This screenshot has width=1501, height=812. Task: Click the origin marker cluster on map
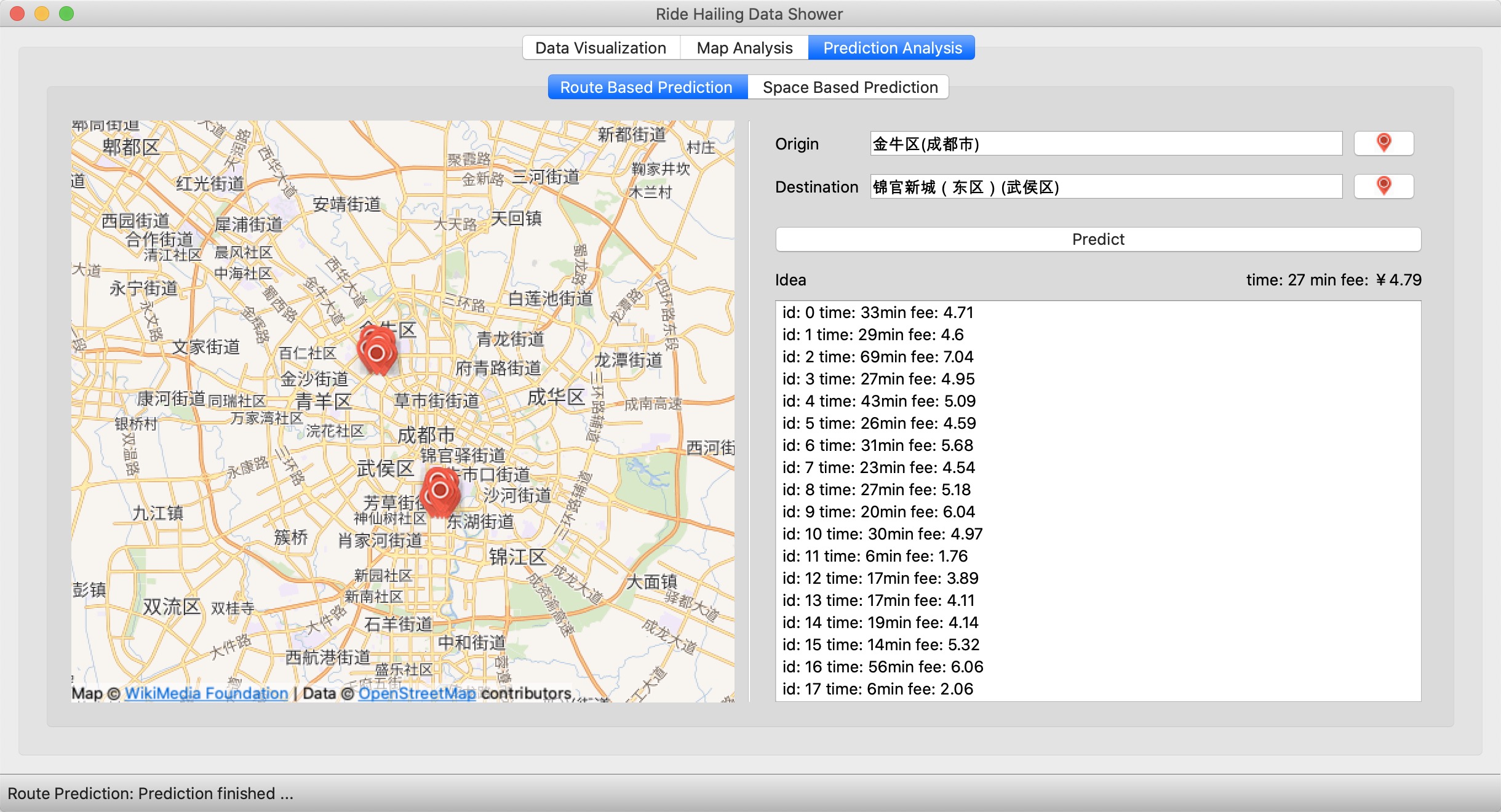click(x=376, y=352)
